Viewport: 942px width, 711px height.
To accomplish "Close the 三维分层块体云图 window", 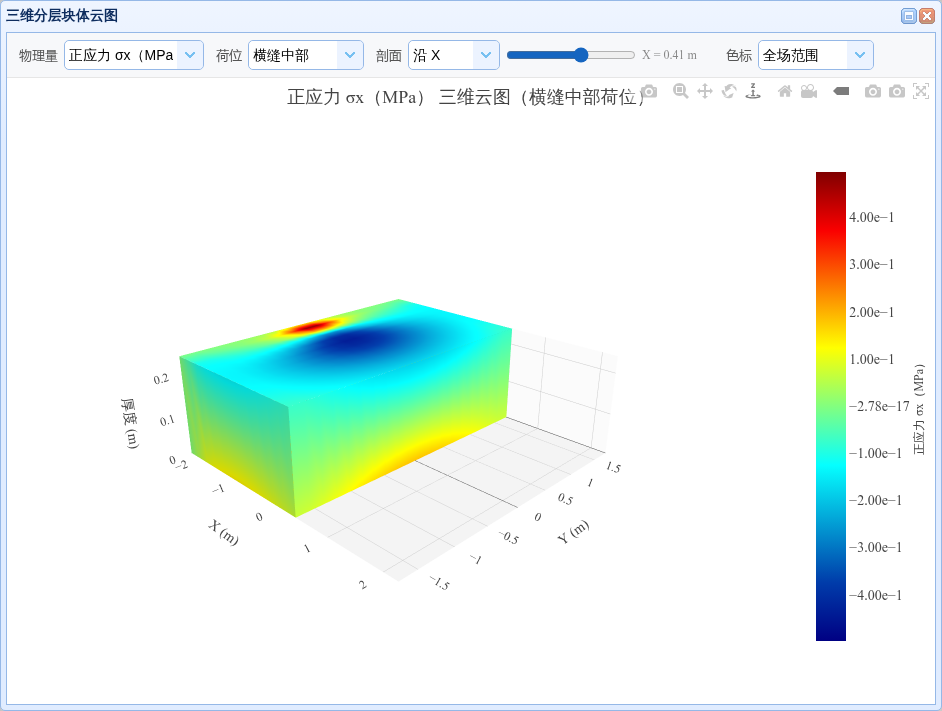I will [927, 16].
